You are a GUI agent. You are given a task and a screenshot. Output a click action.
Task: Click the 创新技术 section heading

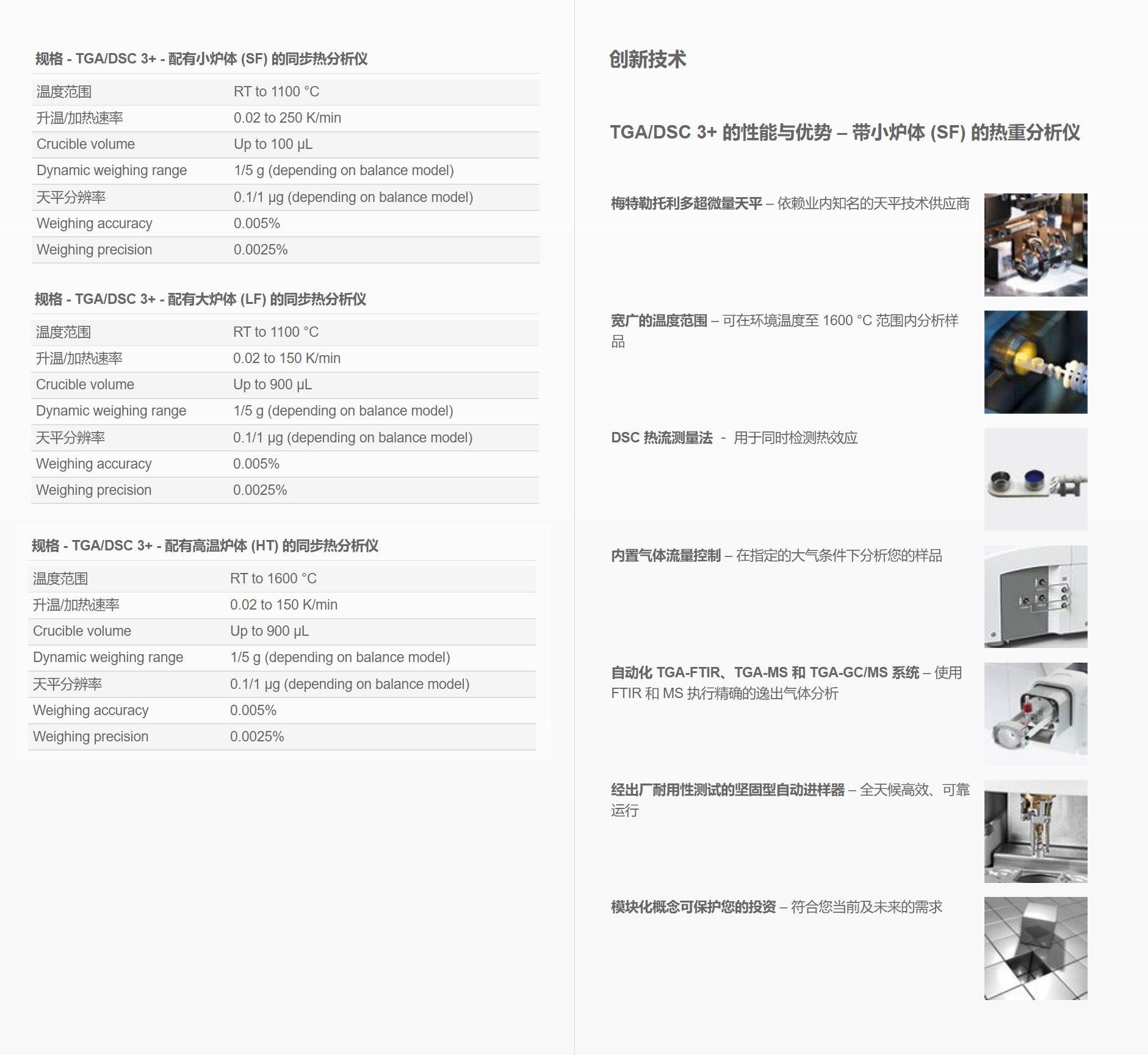click(648, 59)
